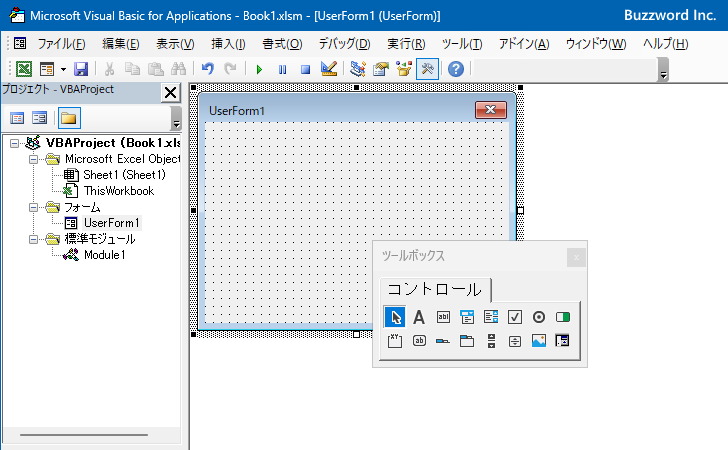This screenshot has height=450, width=728.
Task: Open the アドイン(A) menu
Action: click(x=524, y=44)
